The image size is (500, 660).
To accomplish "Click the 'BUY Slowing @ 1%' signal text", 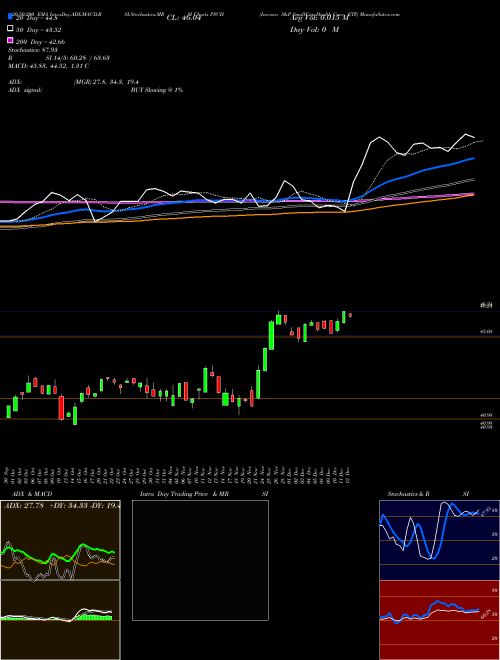I will click(157, 90).
